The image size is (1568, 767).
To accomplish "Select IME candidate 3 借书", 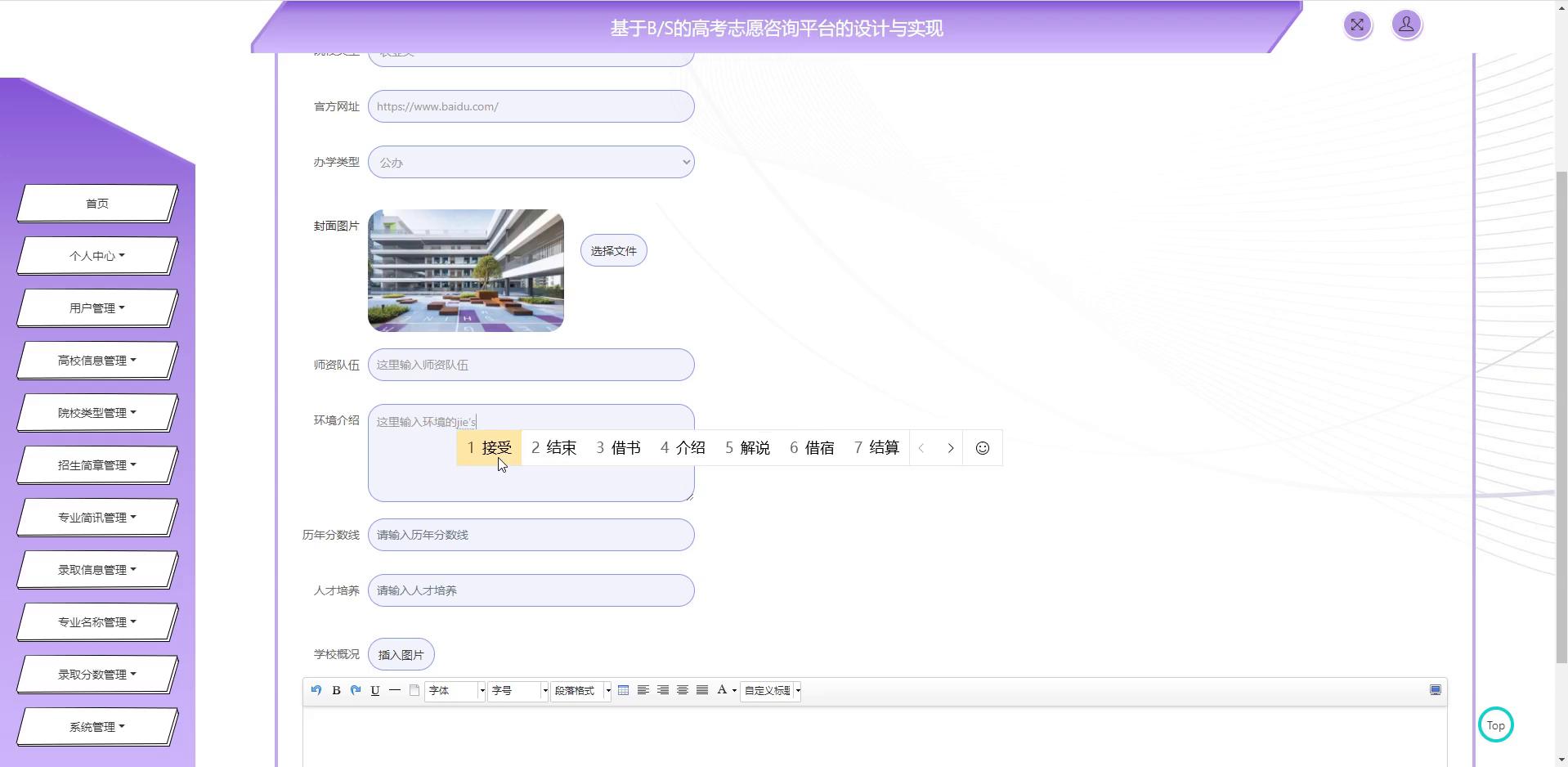I will pos(618,448).
